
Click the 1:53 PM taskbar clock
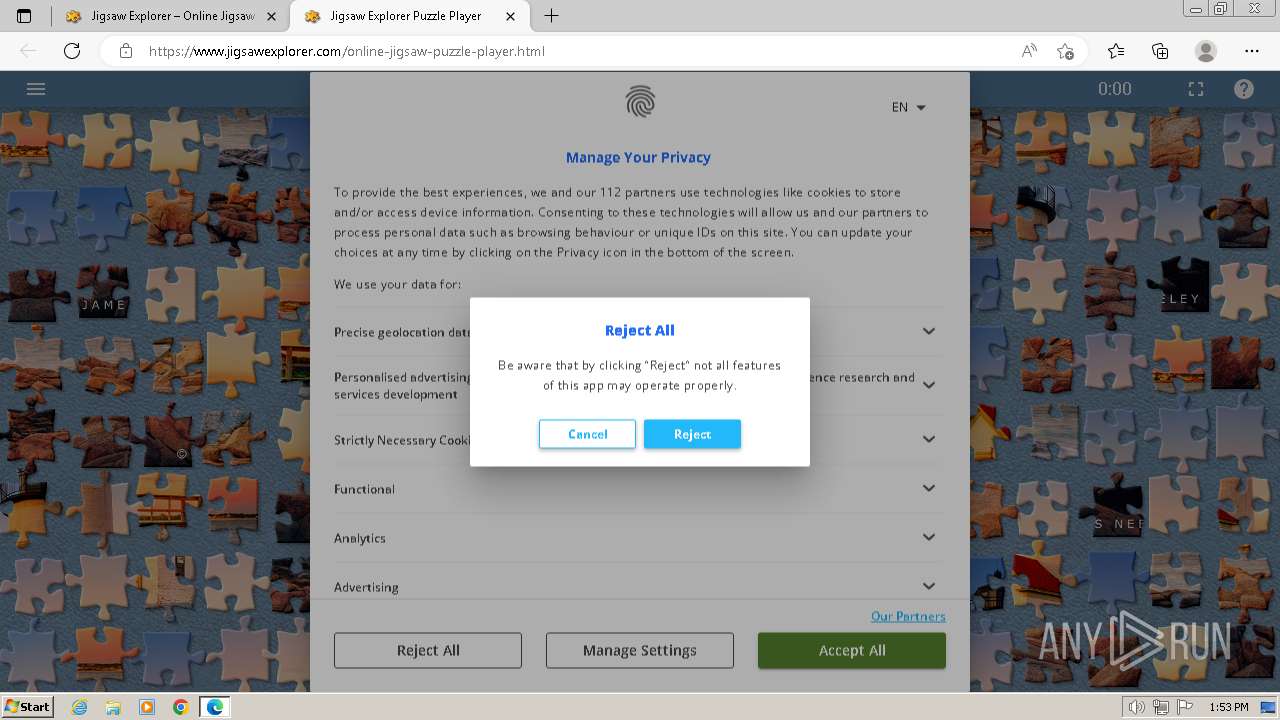point(1228,707)
